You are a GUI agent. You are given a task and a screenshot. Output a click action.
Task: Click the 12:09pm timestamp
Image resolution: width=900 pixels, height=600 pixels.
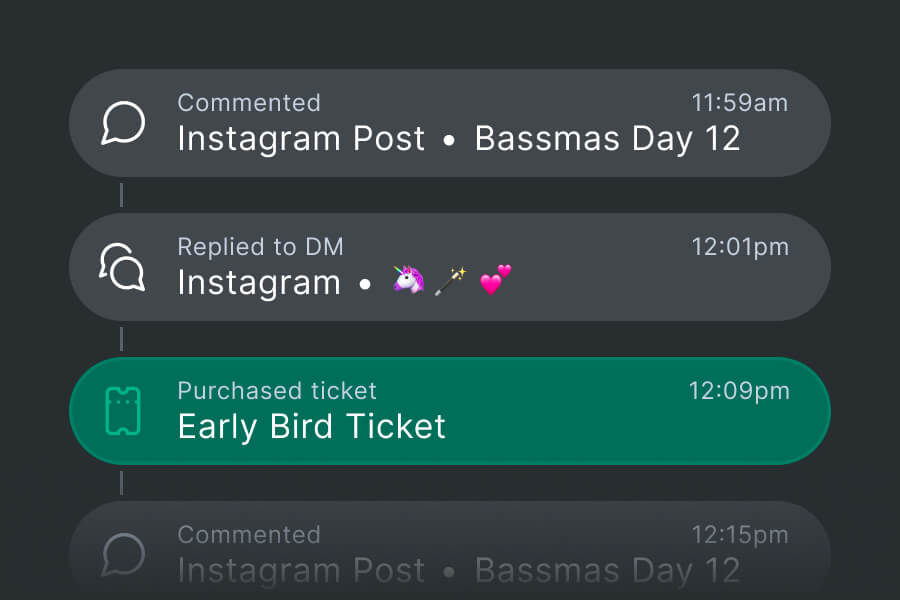739,391
